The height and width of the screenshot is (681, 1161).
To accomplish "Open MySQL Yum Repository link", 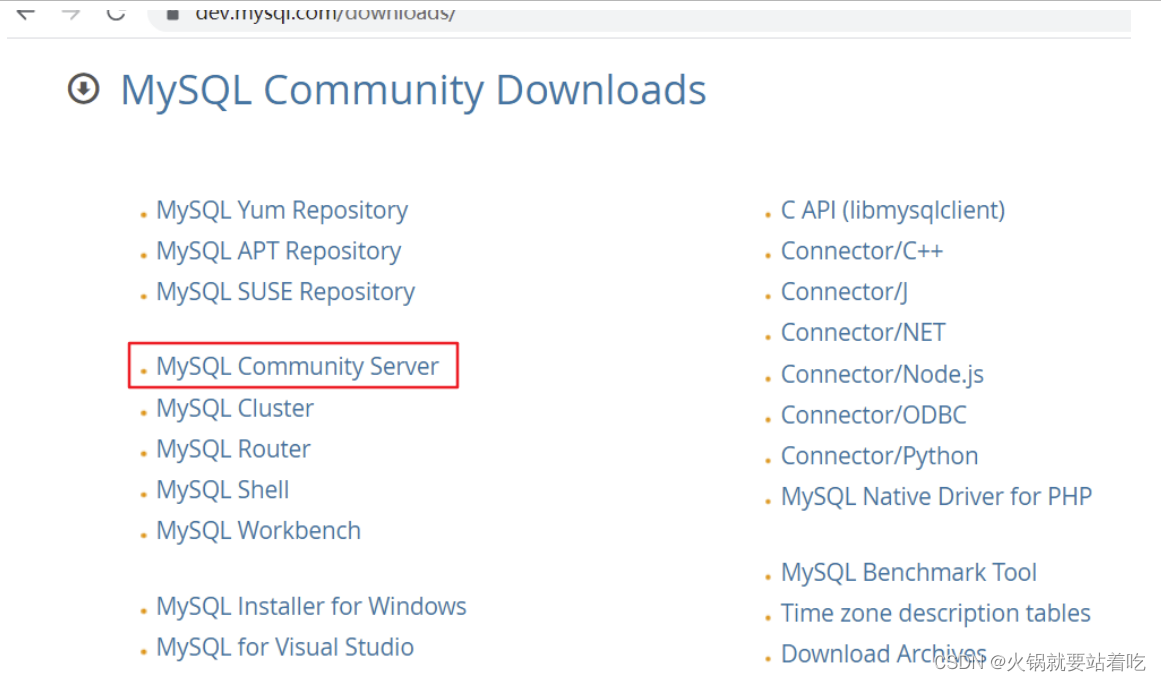I will (x=282, y=210).
